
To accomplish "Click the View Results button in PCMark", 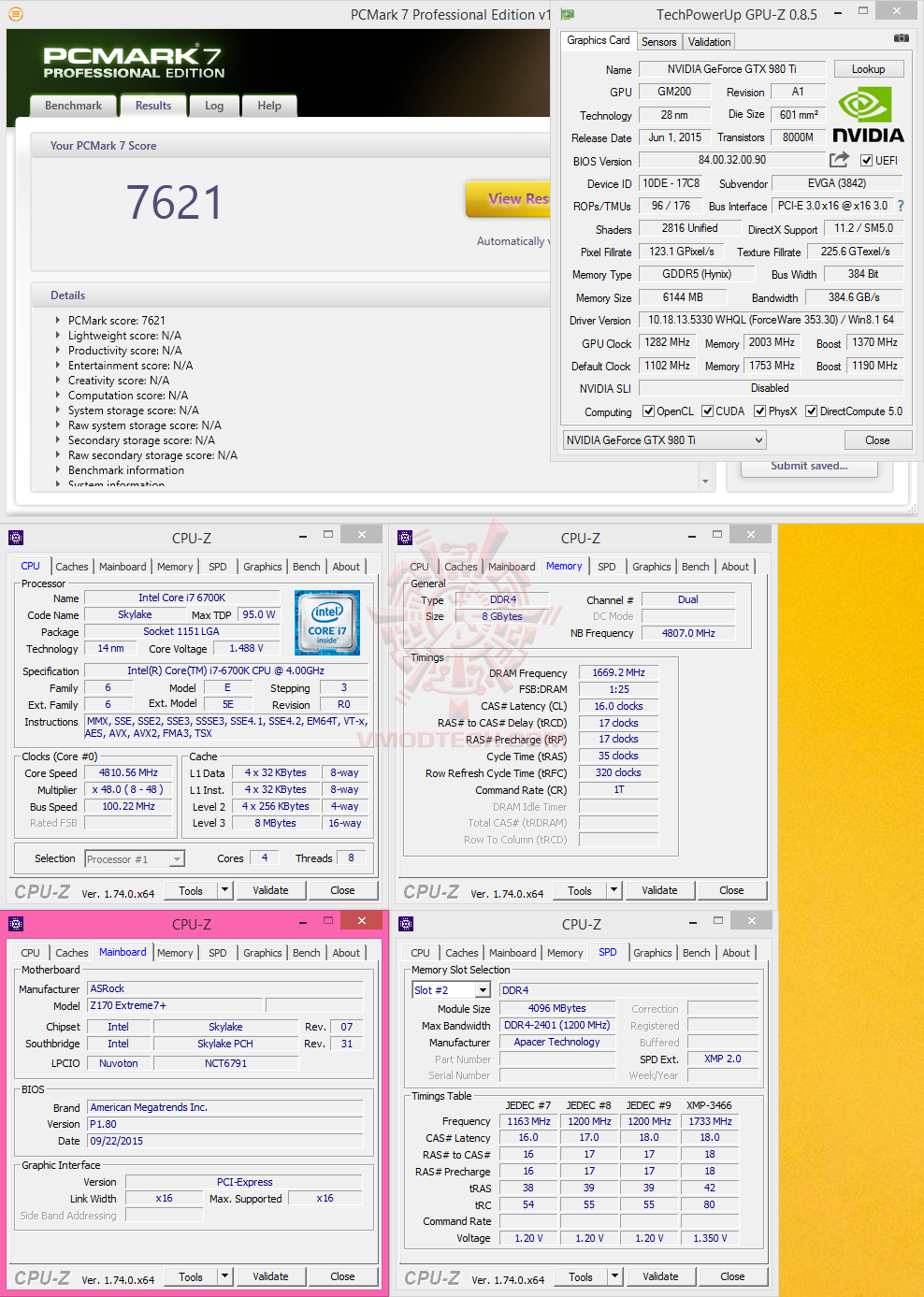I will click(x=509, y=198).
